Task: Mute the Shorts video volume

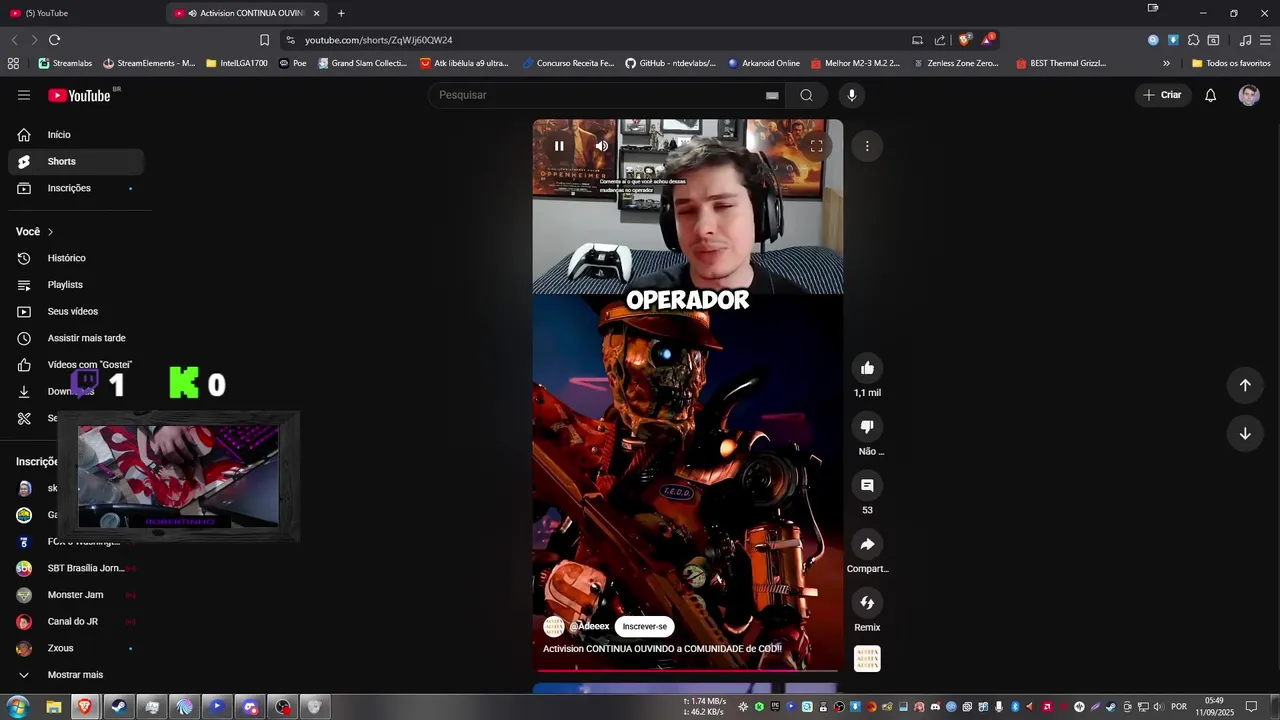Action: point(601,146)
